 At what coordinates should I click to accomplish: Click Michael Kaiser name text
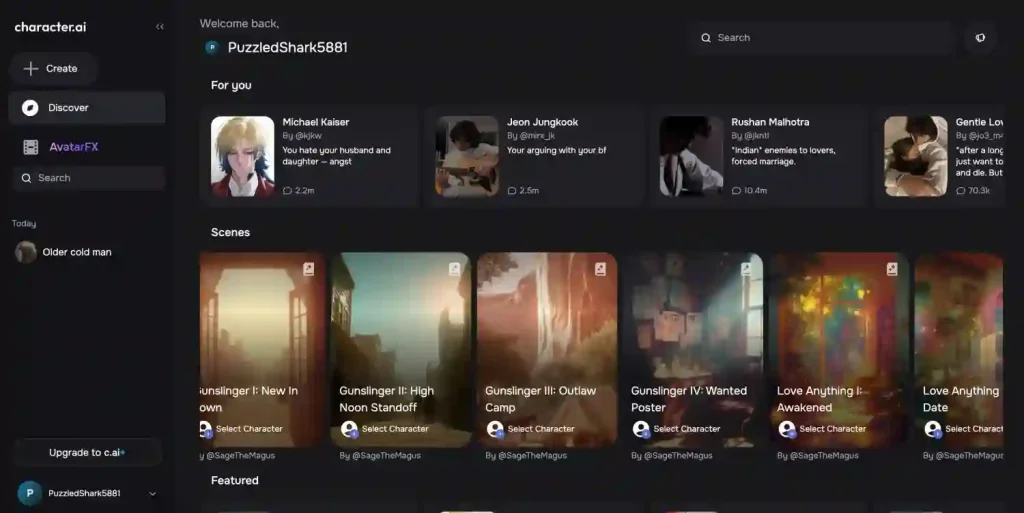(x=315, y=122)
